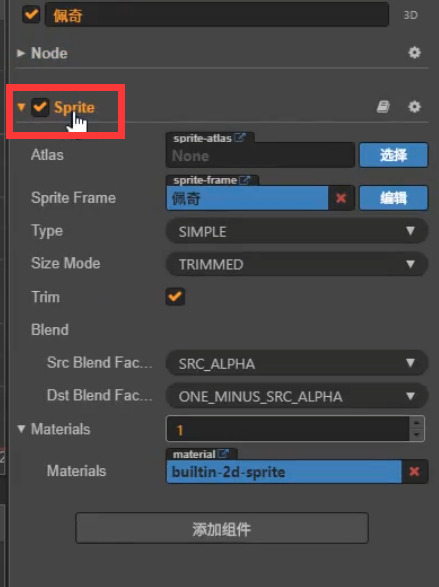Click the sprite-frame external link icon

[244, 180]
